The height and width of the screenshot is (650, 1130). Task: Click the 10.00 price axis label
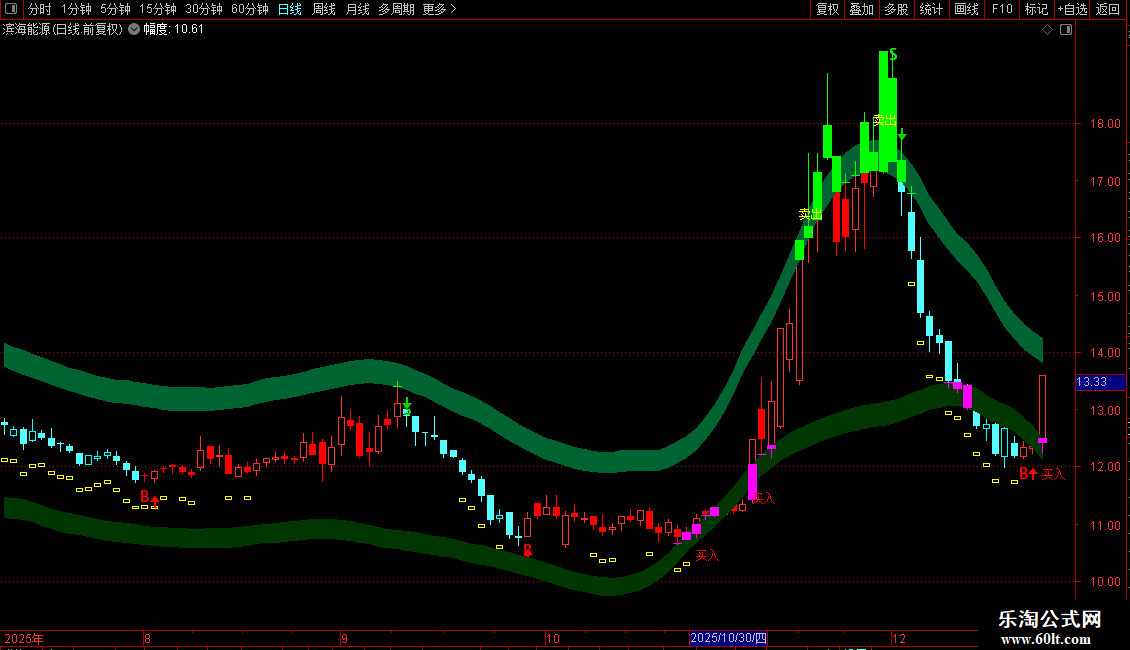coord(1105,582)
